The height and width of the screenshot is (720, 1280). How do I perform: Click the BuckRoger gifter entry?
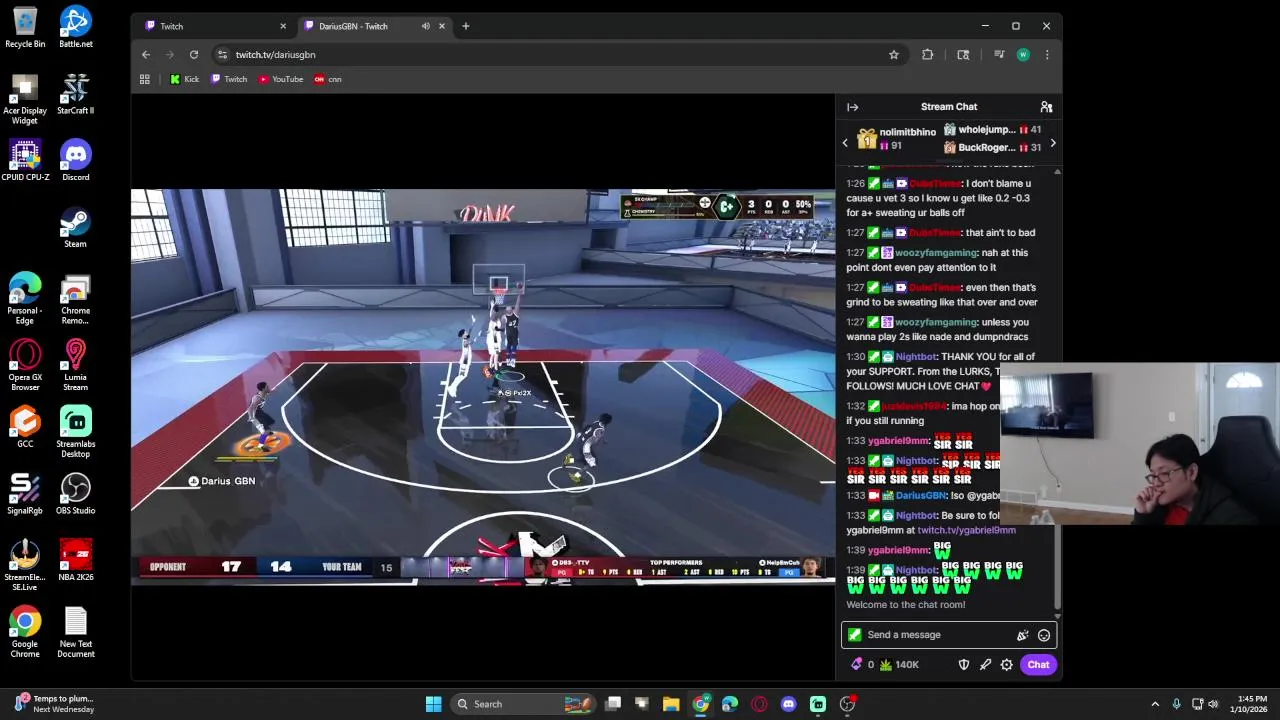click(993, 148)
